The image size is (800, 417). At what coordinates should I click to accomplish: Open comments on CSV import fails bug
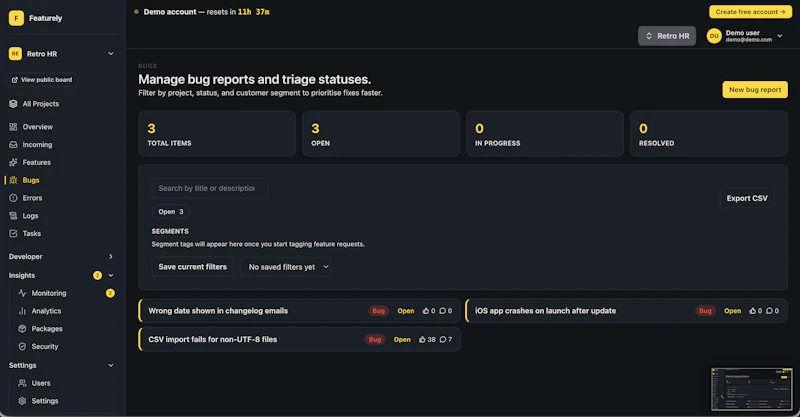[x=443, y=339]
